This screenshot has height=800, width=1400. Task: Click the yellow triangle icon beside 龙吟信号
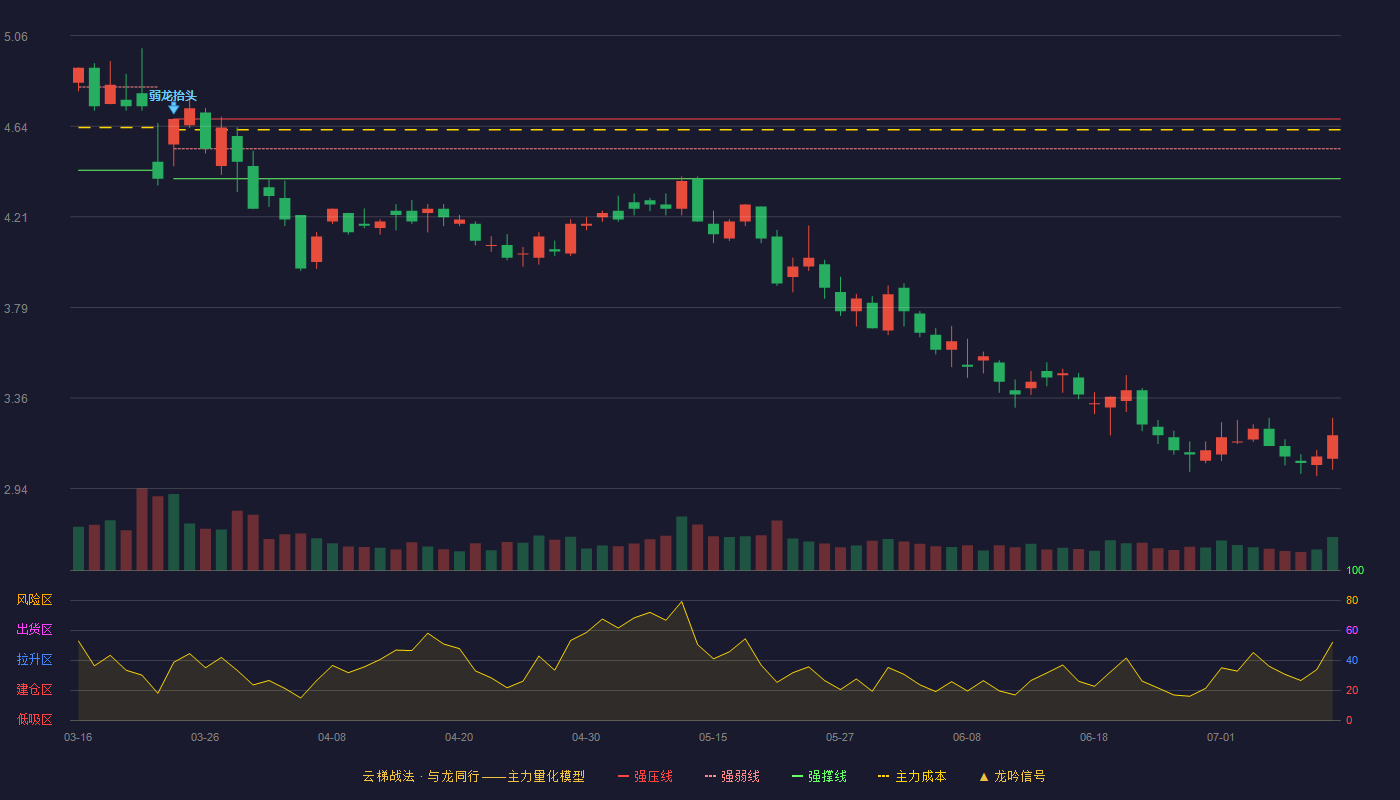tap(984, 777)
